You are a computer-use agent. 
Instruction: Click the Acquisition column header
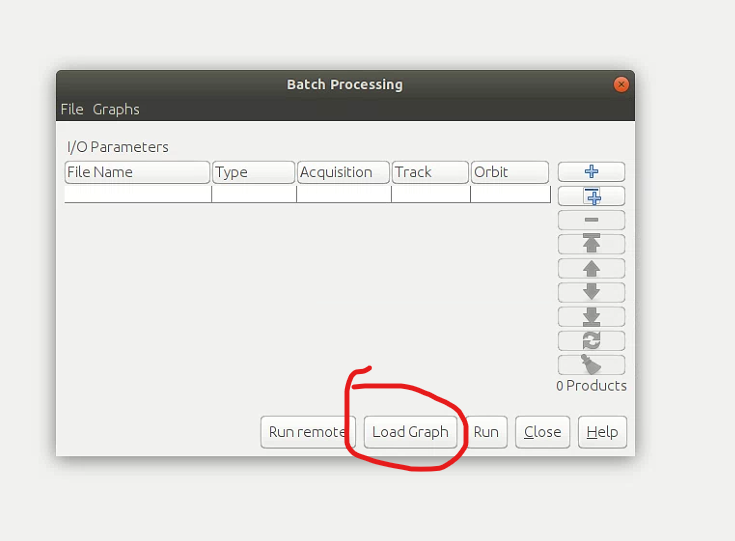pyautogui.click(x=343, y=172)
